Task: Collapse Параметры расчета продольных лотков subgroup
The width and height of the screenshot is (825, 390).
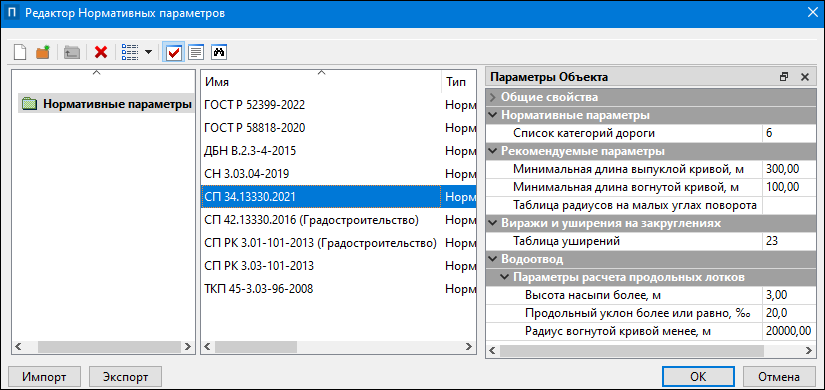Action: (505, 277)
